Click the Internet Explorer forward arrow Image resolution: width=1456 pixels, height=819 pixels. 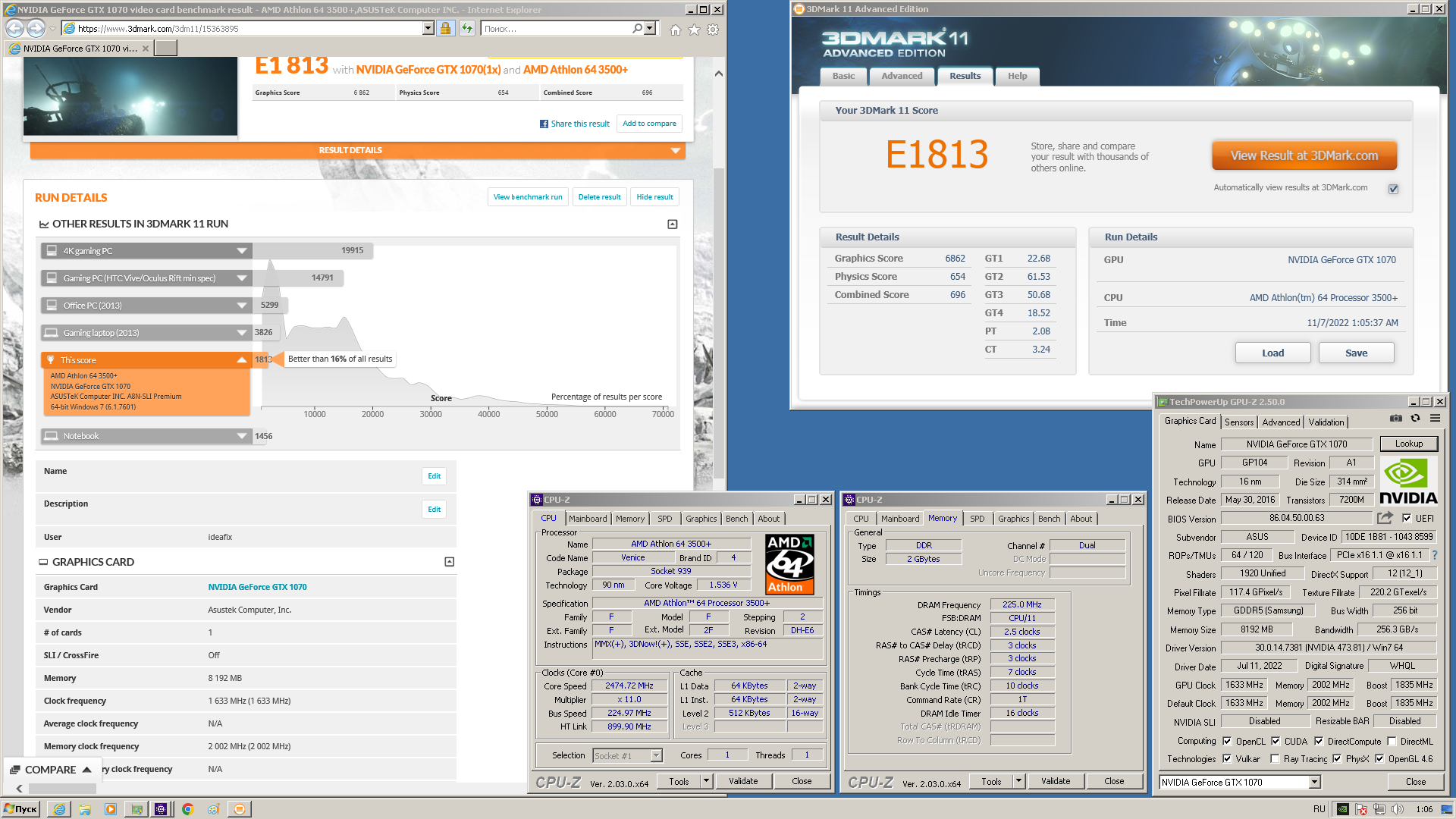pos(36,28)
